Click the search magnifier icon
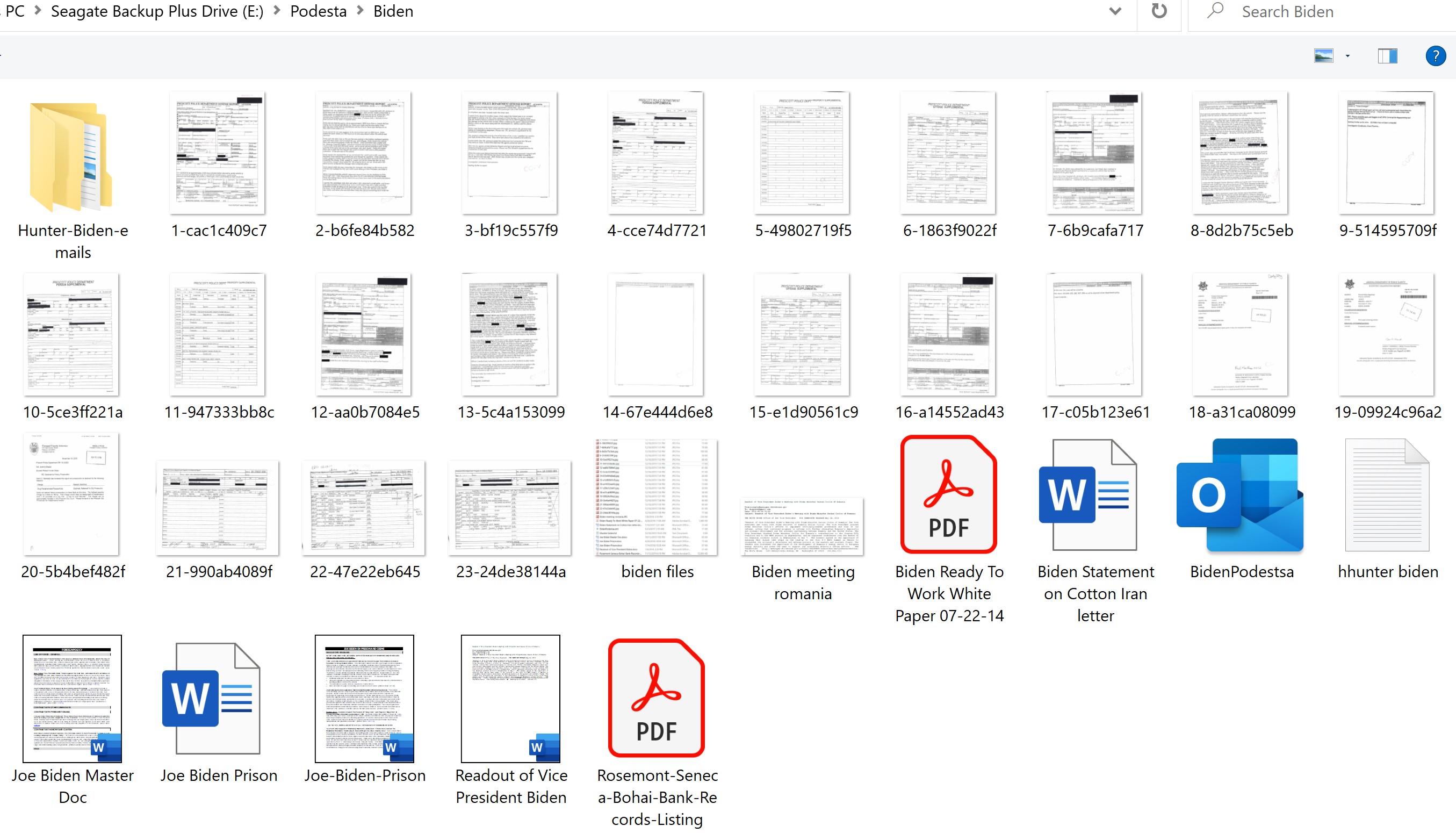 point(1215,10)
